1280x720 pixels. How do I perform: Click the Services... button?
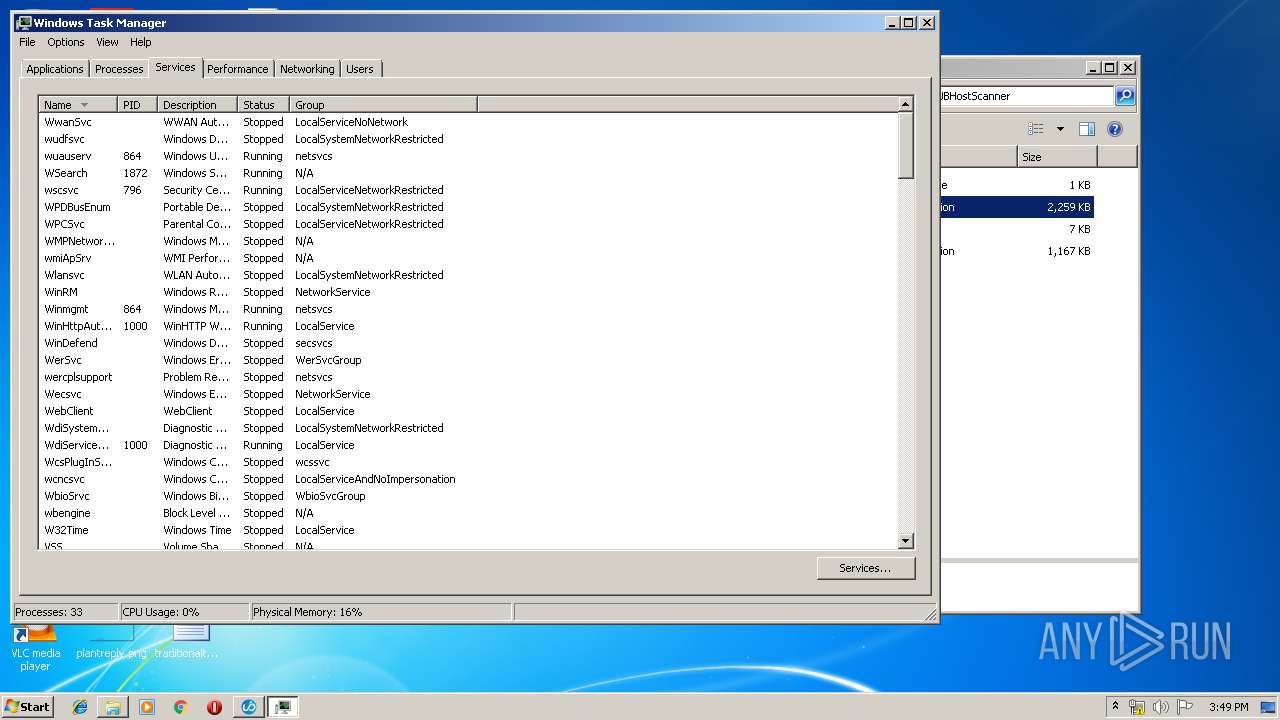[x=866, y=568]
